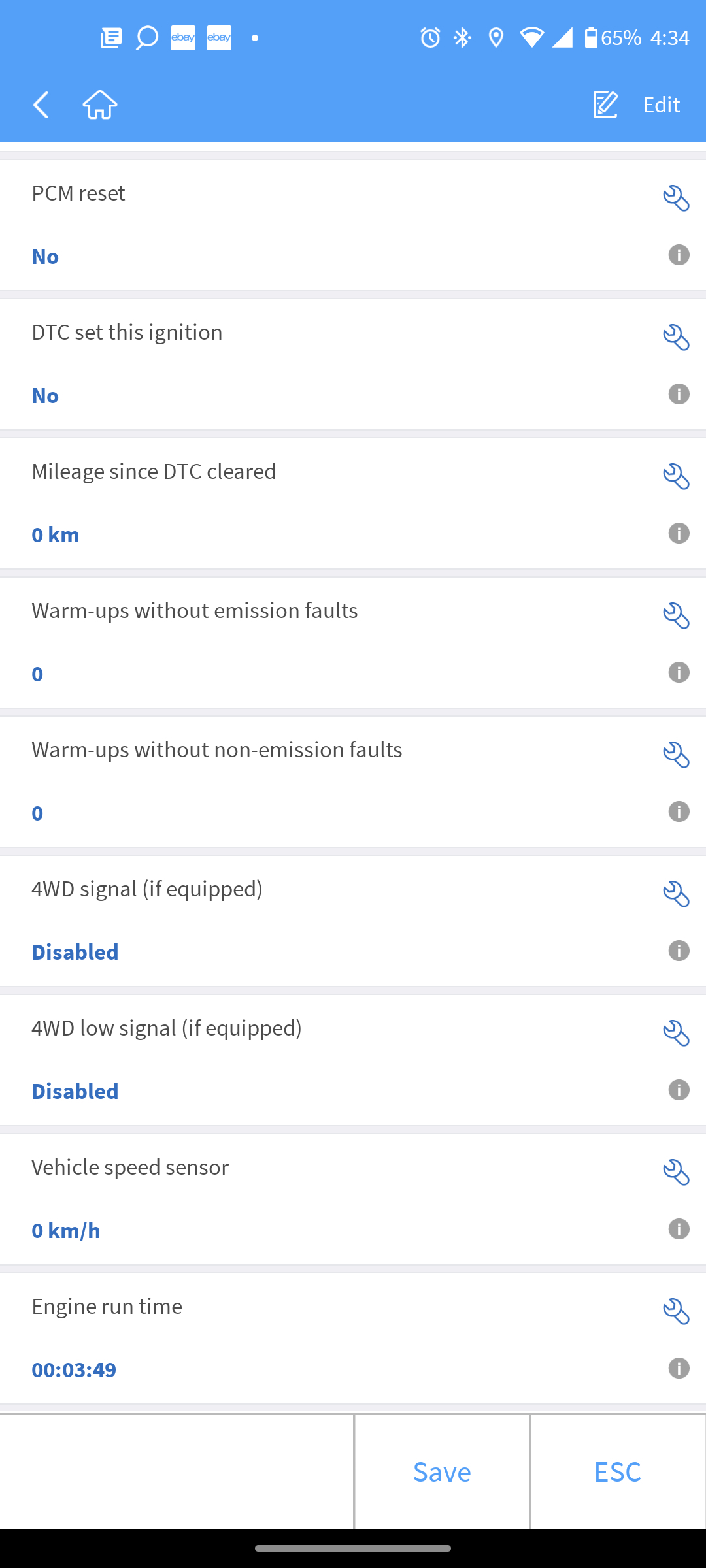706x1568 pixels.
Task: Select the 4WD signal Disabled value
Action: point(75,952)
